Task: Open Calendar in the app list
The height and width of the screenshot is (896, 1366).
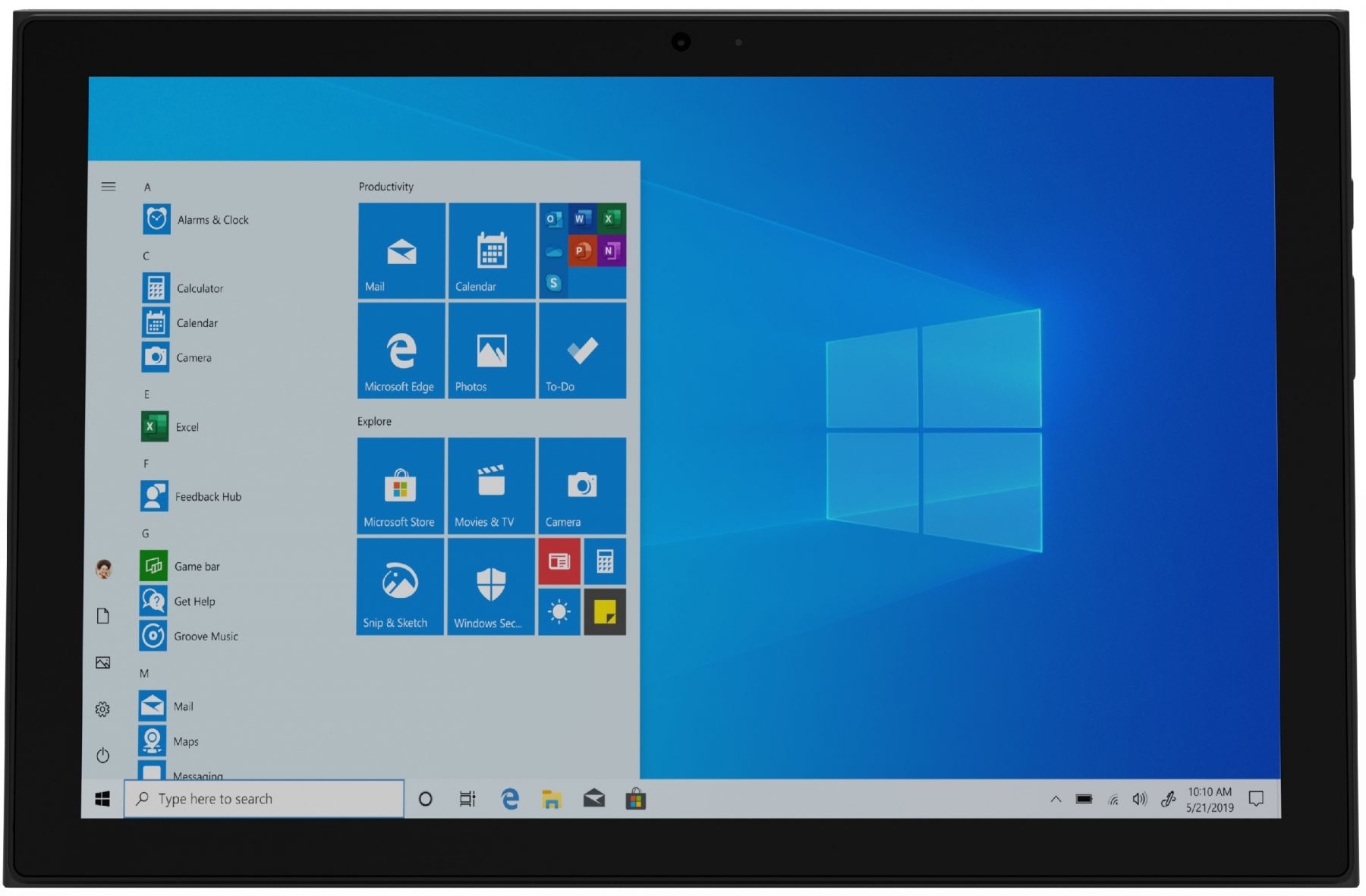Action: (x=181, y=323)
